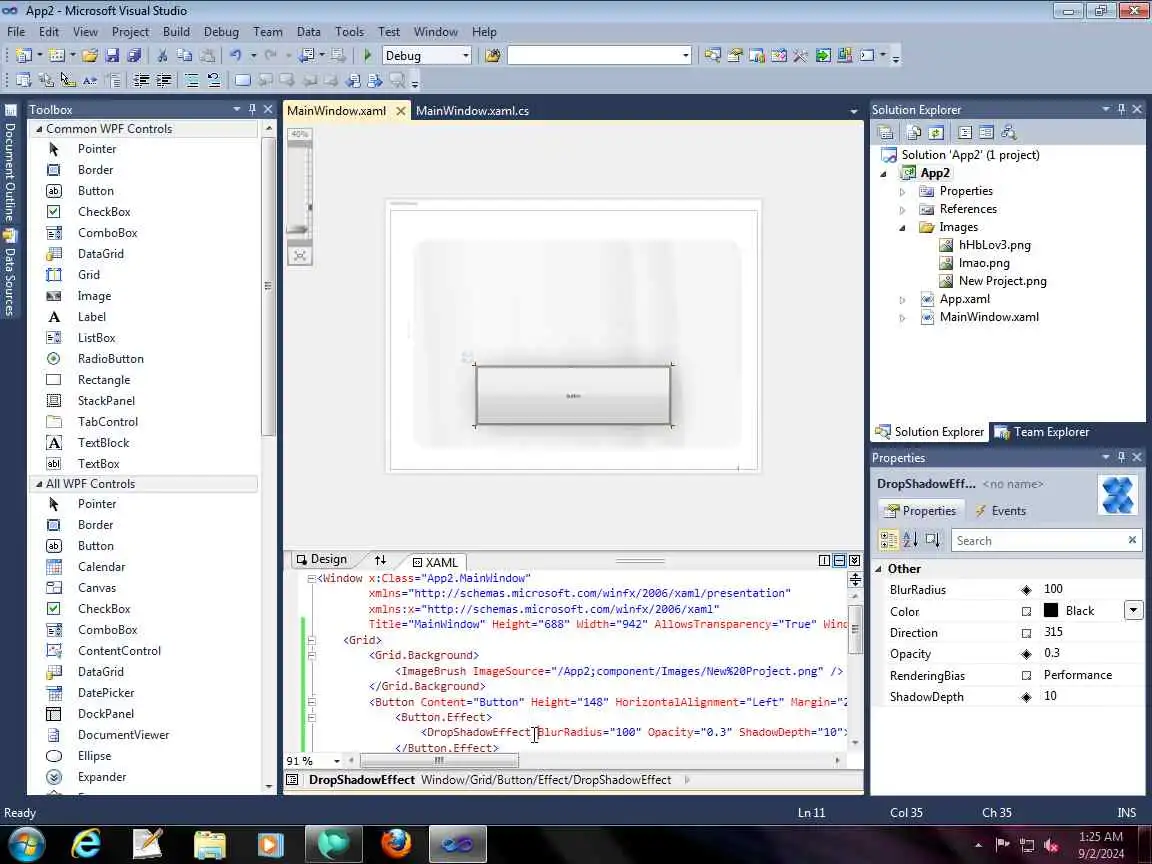Click the Undo arrow icon
Screen dimensions: 1152x864
(235, 56)
